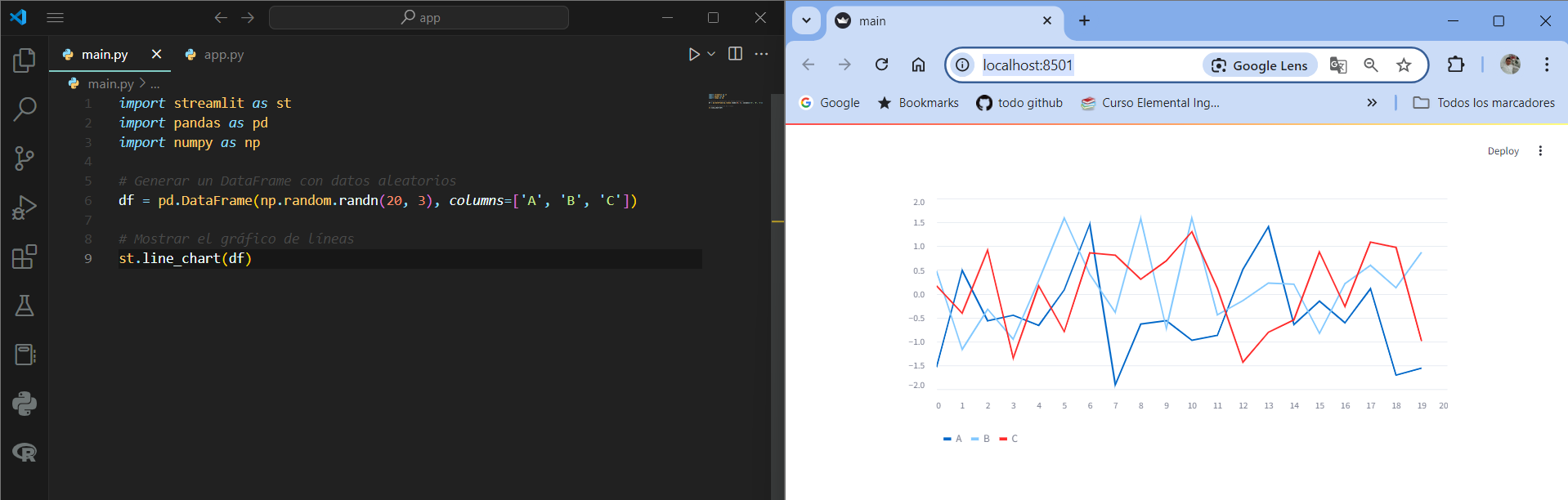Expand hidden bookmarks with double chevron
This screenshot has width=1568, height=500.
(1372, 102)
